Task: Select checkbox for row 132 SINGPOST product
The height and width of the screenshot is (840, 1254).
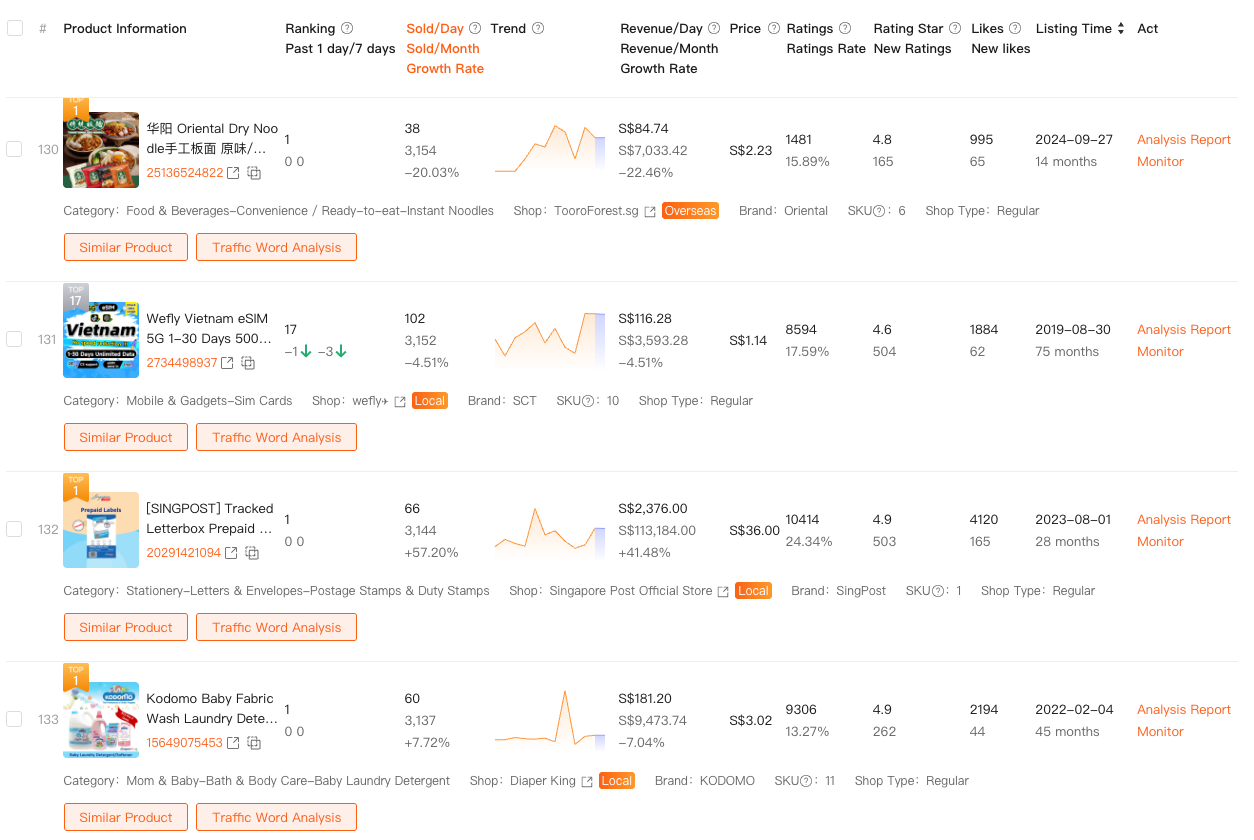Action: click(x=14, y=529)
